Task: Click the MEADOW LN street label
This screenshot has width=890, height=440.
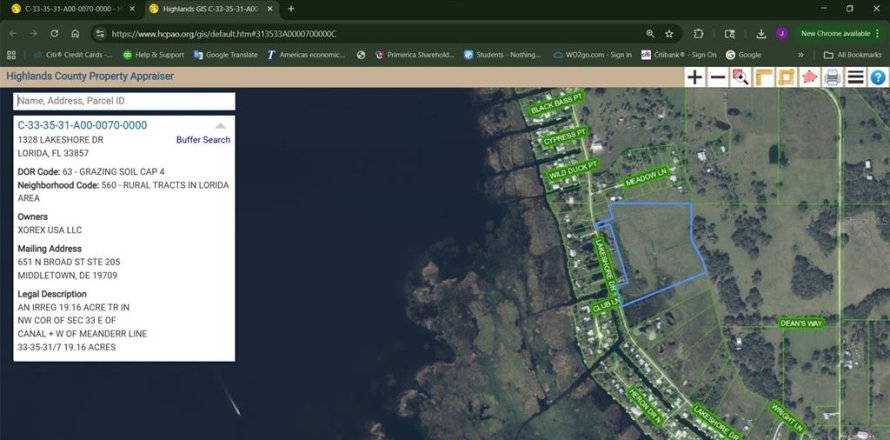Action: tap(645, 178)
